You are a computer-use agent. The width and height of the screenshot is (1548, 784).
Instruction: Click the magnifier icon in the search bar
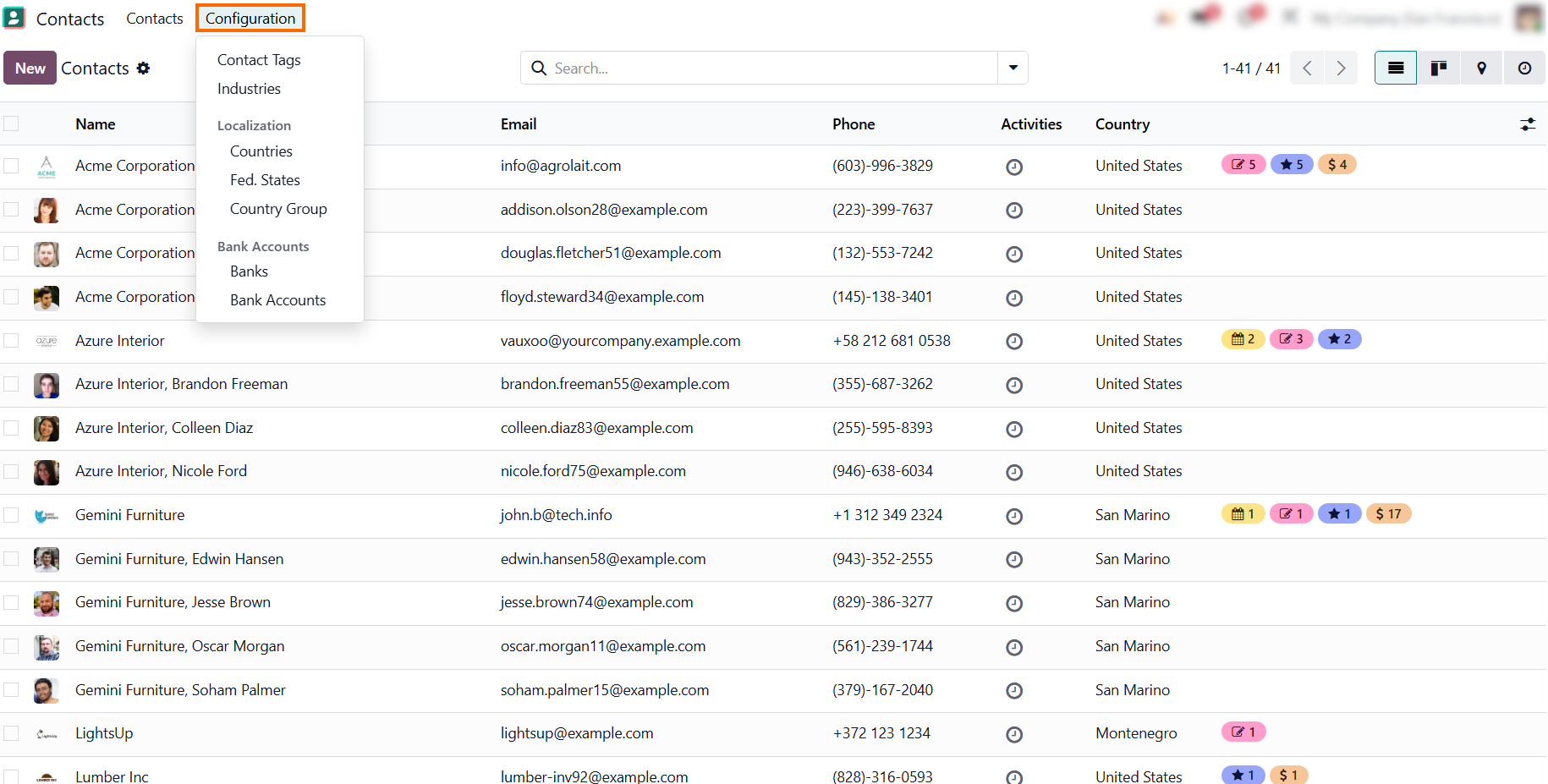(539, 68)
